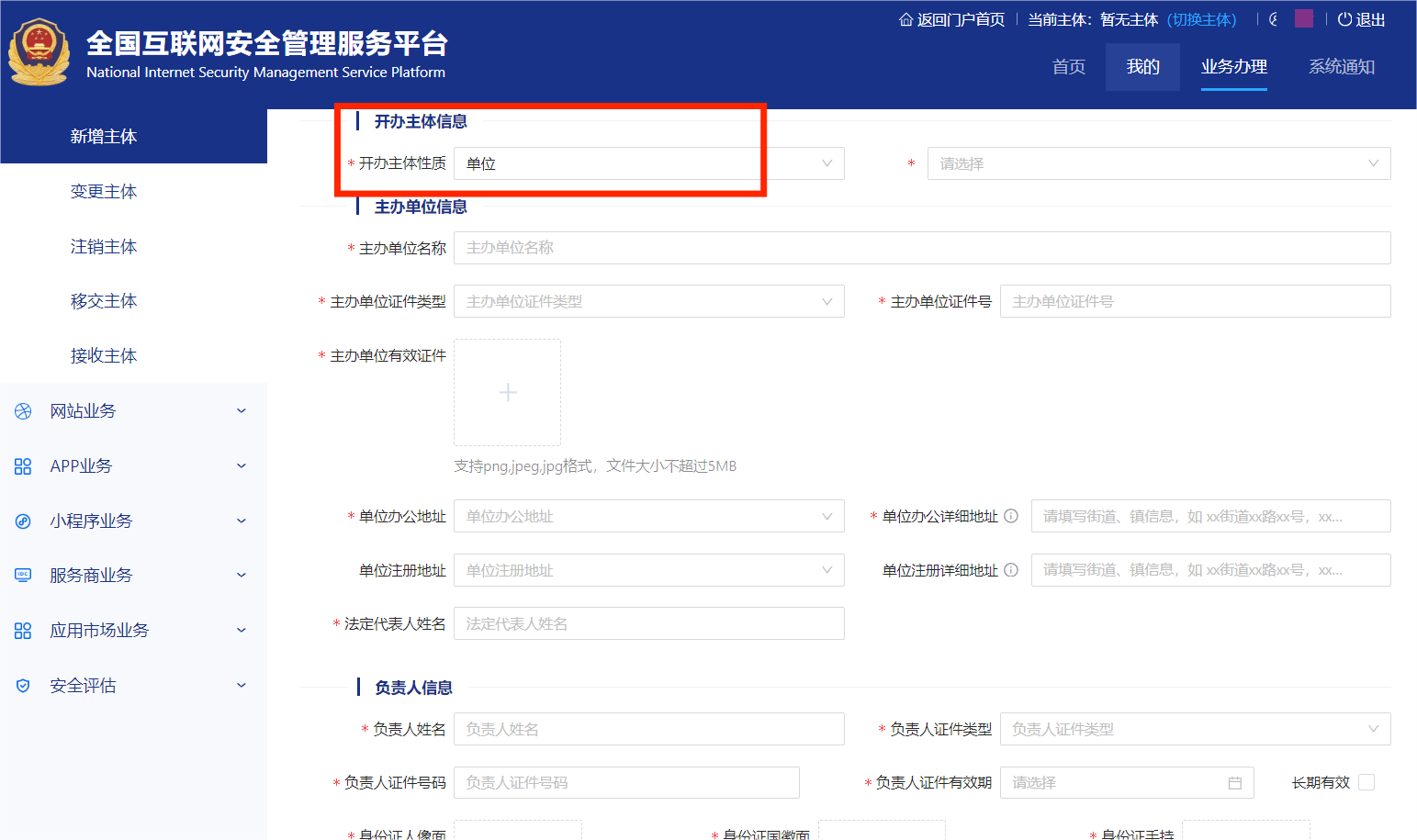
Task: Switch to the 系统通知 tab
Action: tap(1342, 66)
